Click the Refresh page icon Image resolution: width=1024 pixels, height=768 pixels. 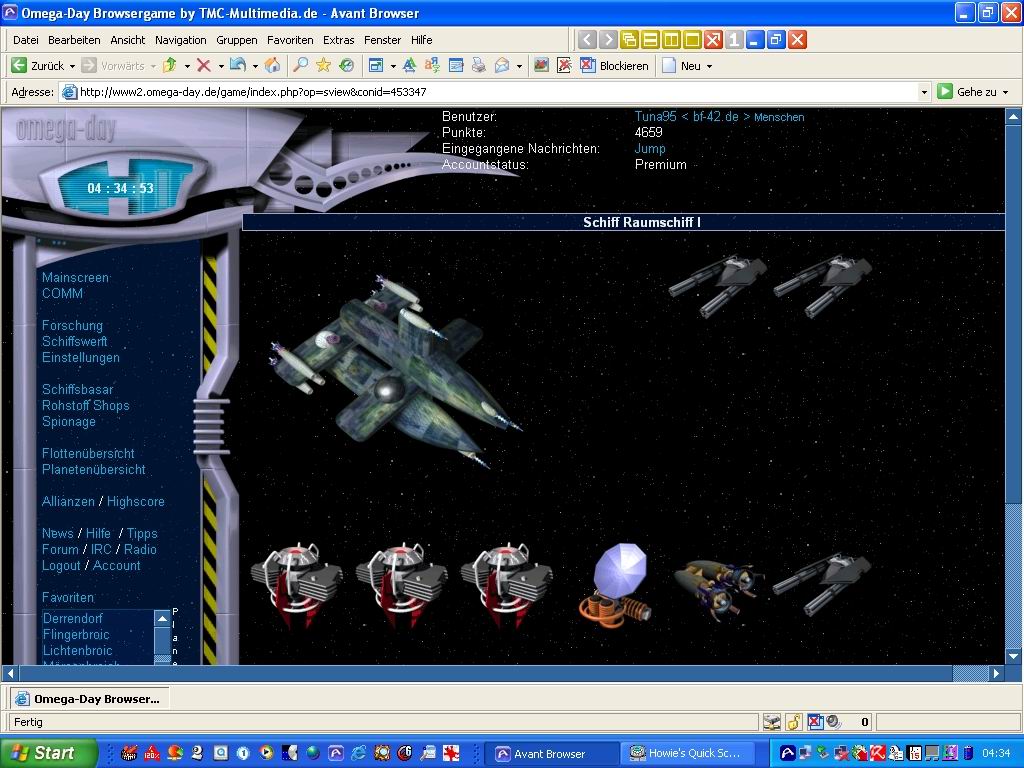point(238,65)
